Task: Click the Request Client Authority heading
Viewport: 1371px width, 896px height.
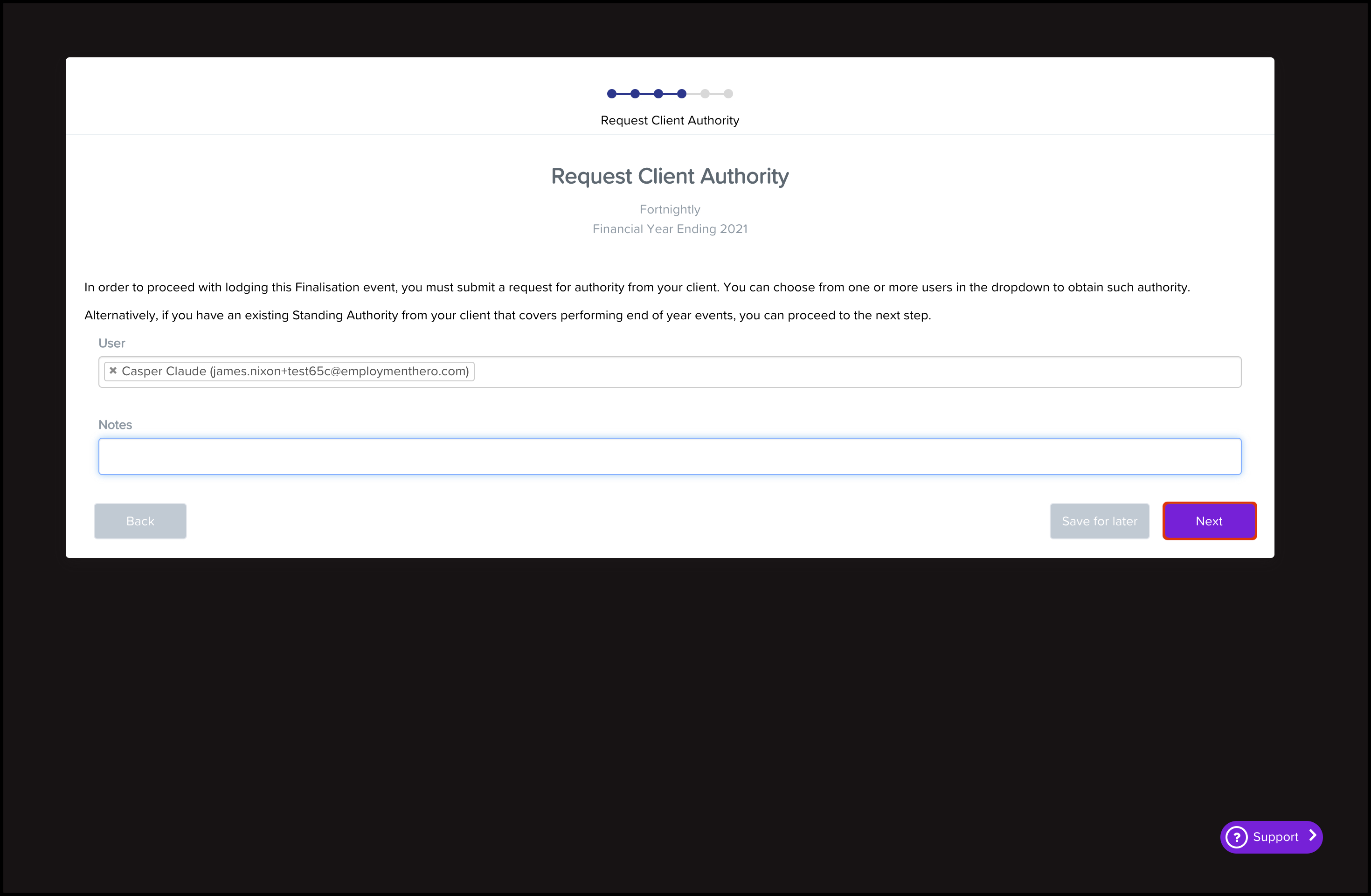Action: click(669, 176)
